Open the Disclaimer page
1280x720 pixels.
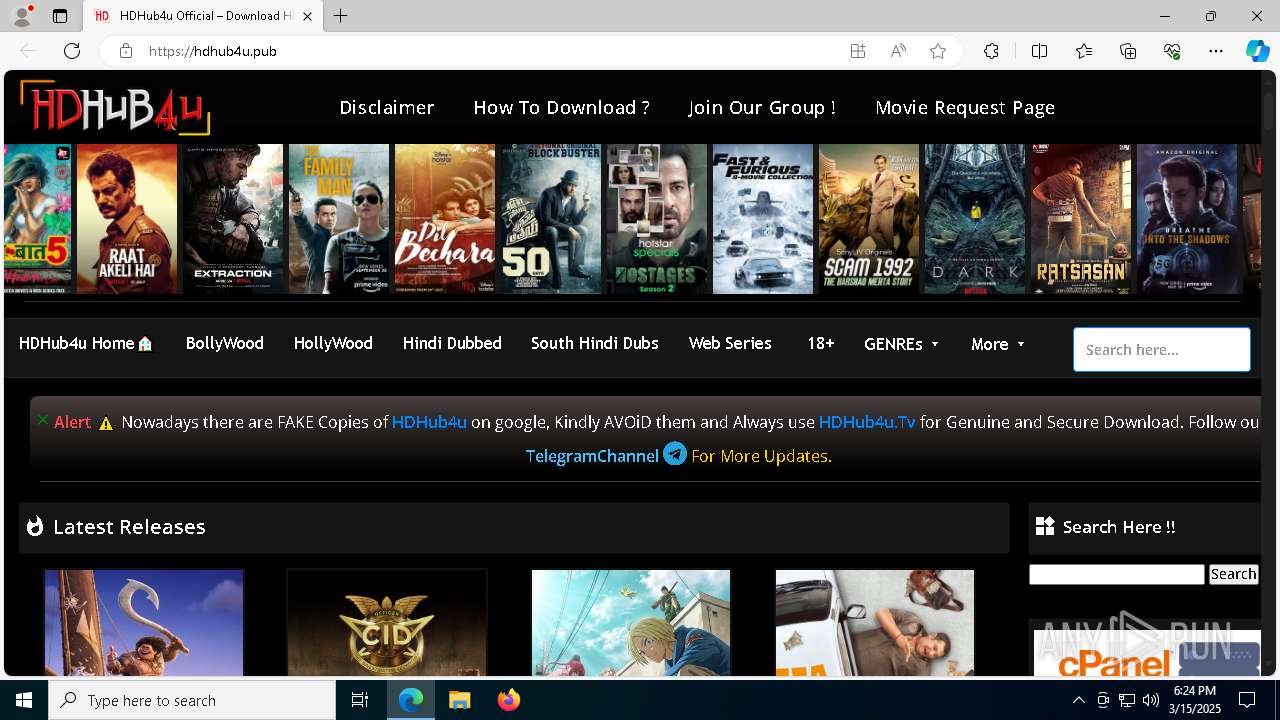coord(387,107)
